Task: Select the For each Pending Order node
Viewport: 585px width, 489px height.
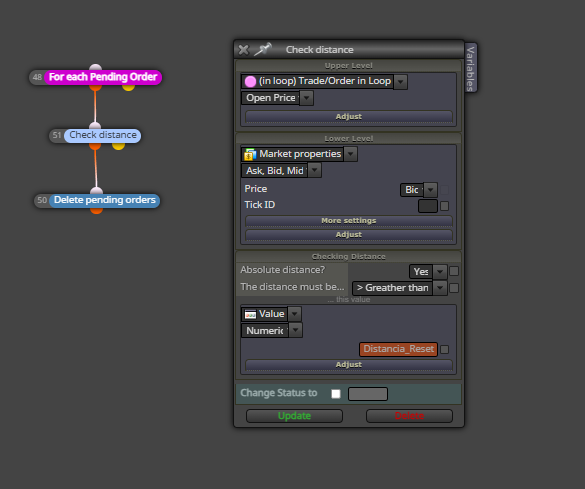Action: point(103,77)
